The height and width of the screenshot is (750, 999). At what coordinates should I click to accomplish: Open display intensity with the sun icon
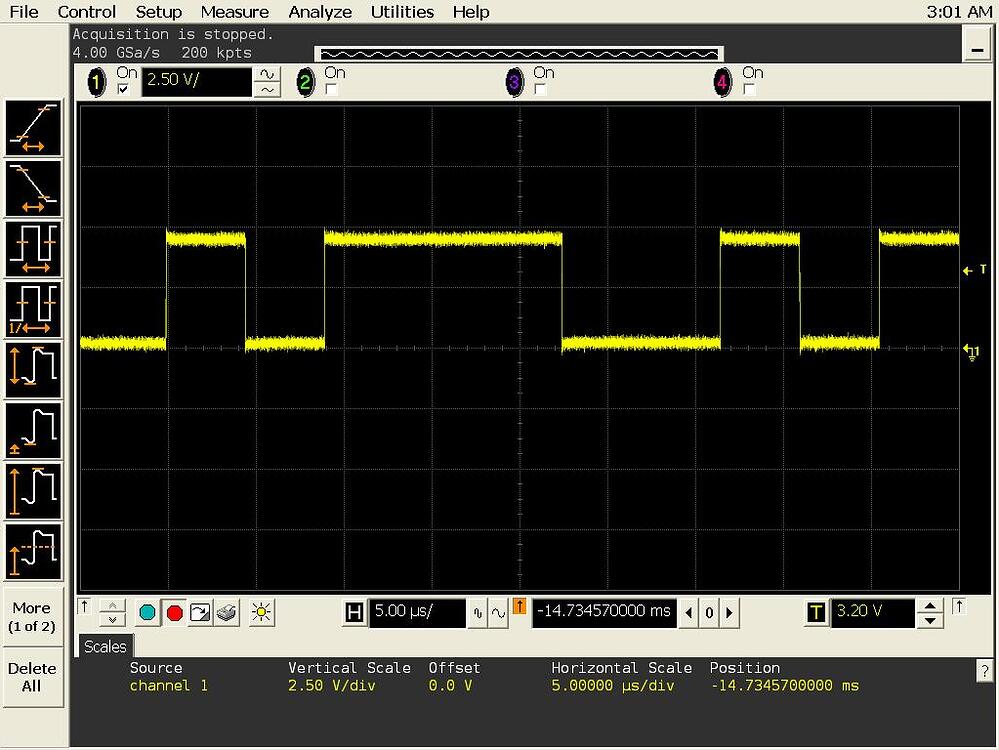[x=261, y=612]
